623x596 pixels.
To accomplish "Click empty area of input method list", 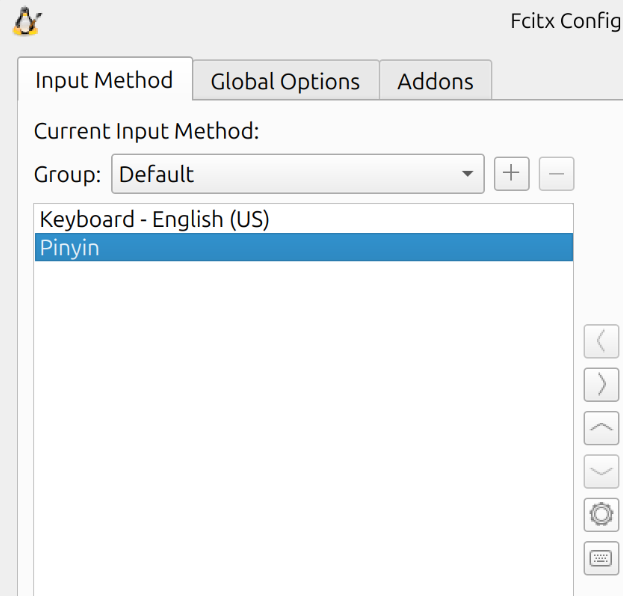I will point(300,420).
